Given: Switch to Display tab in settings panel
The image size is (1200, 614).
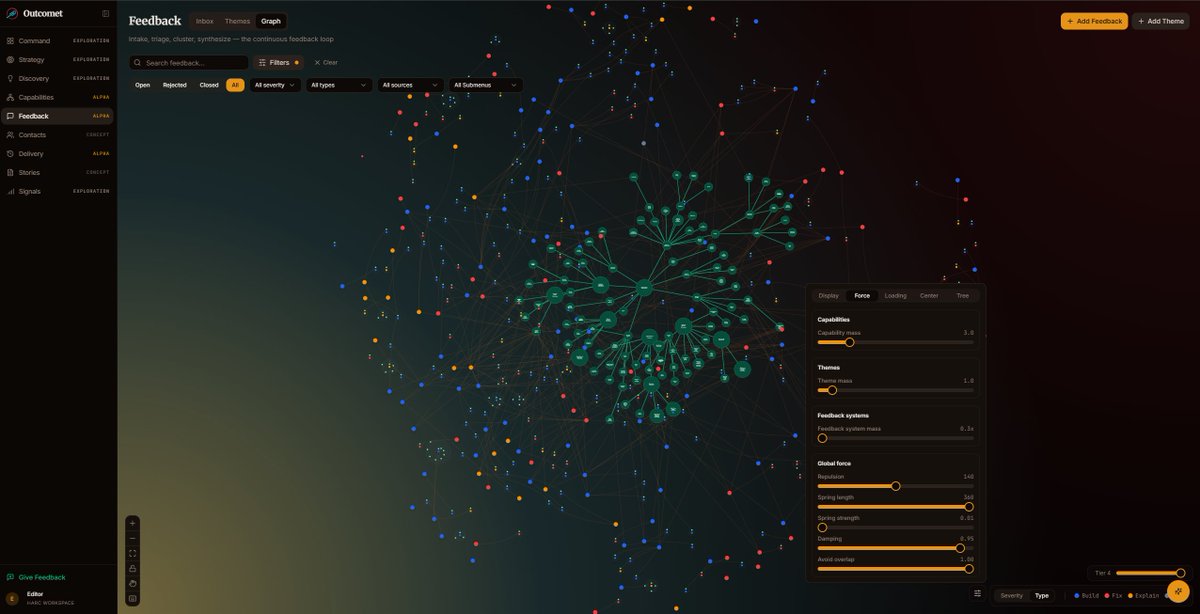Looking at the screenshot, I should click(829, 295).
